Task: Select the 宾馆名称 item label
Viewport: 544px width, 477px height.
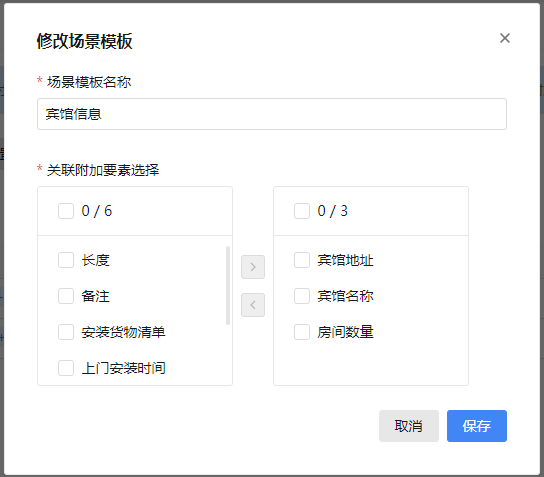Action: 346,296
